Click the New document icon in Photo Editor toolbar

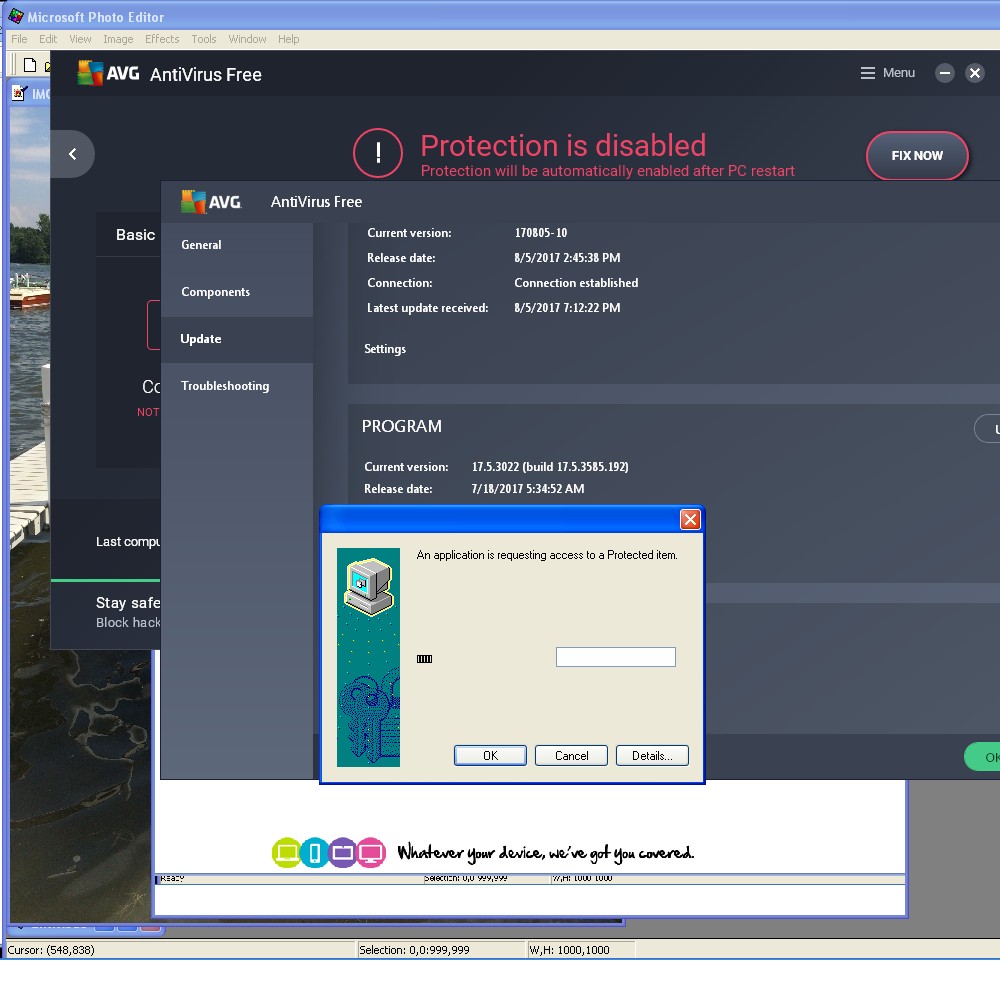pos(30,66)
